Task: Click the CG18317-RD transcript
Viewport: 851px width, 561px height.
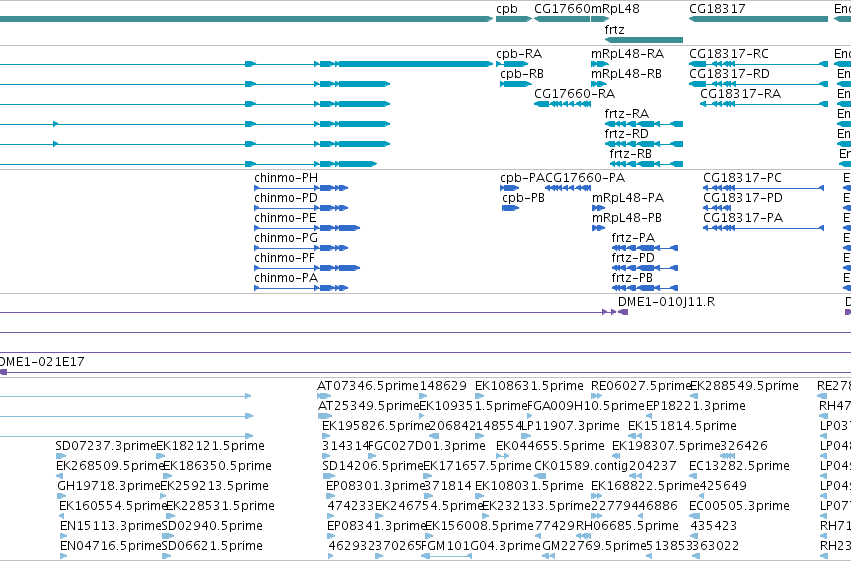Action: [758, 84]
